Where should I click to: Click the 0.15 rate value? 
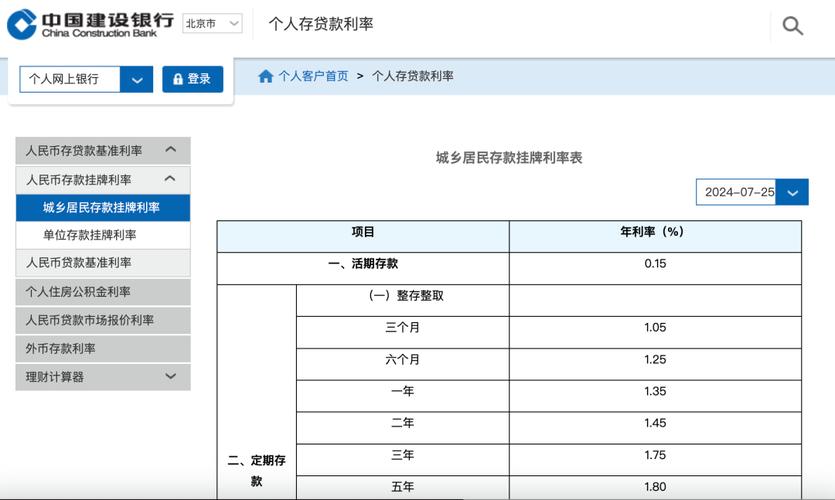click(x=655, y=264)
